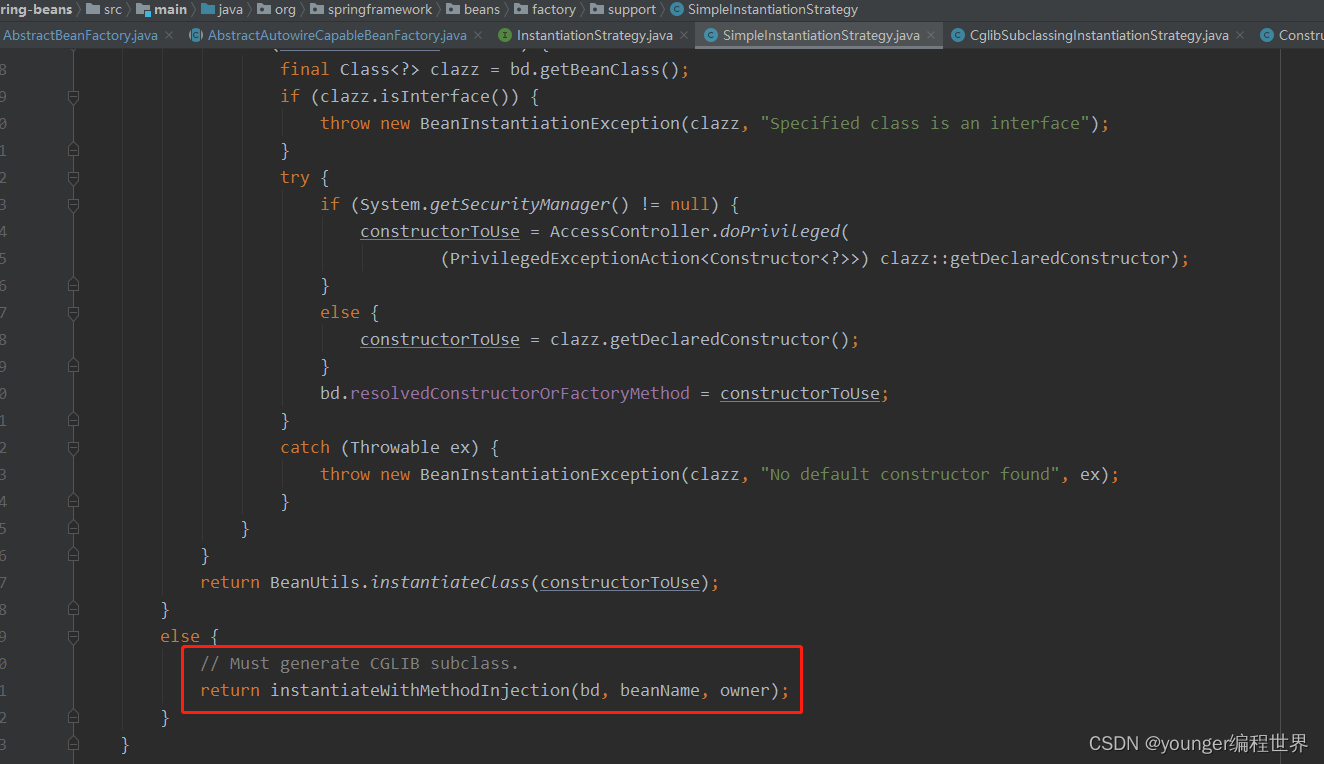The image size is (1324, 764).
Task: Open the AbstractAutowireCapableBeanFactory.java tab
Action: (x=337, y=35)
